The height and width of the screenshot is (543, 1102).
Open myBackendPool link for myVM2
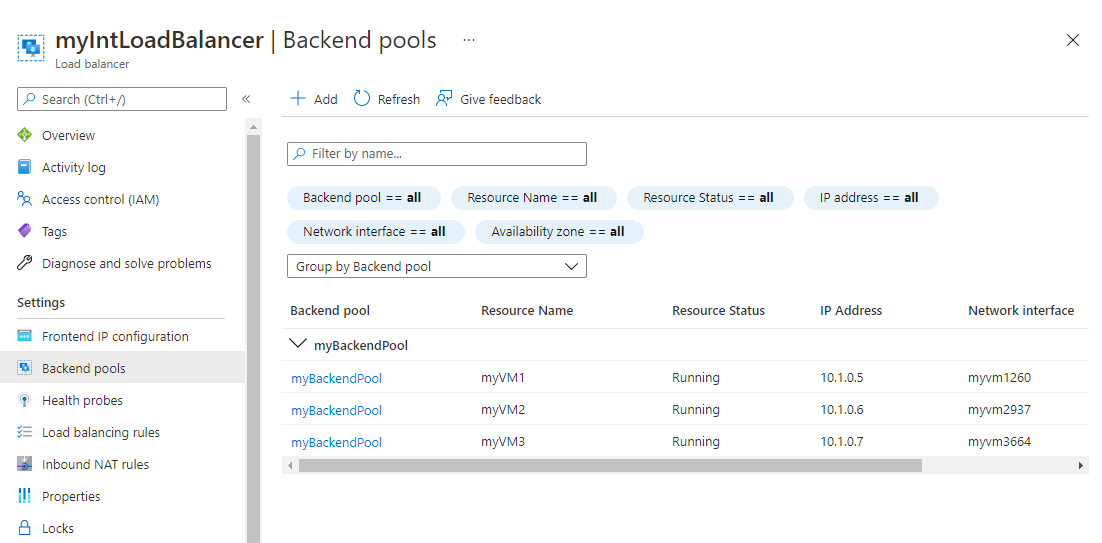point(336,410)
